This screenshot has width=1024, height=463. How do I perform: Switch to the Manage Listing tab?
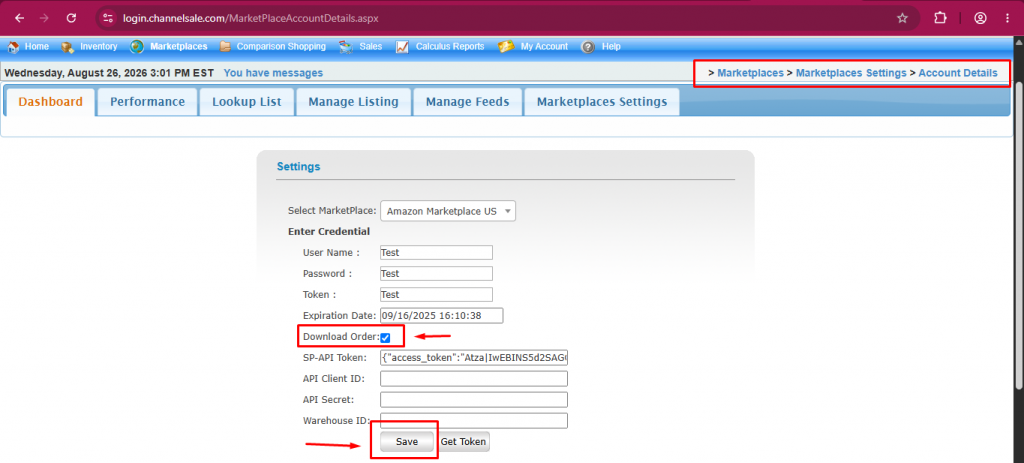pos(353,102)
